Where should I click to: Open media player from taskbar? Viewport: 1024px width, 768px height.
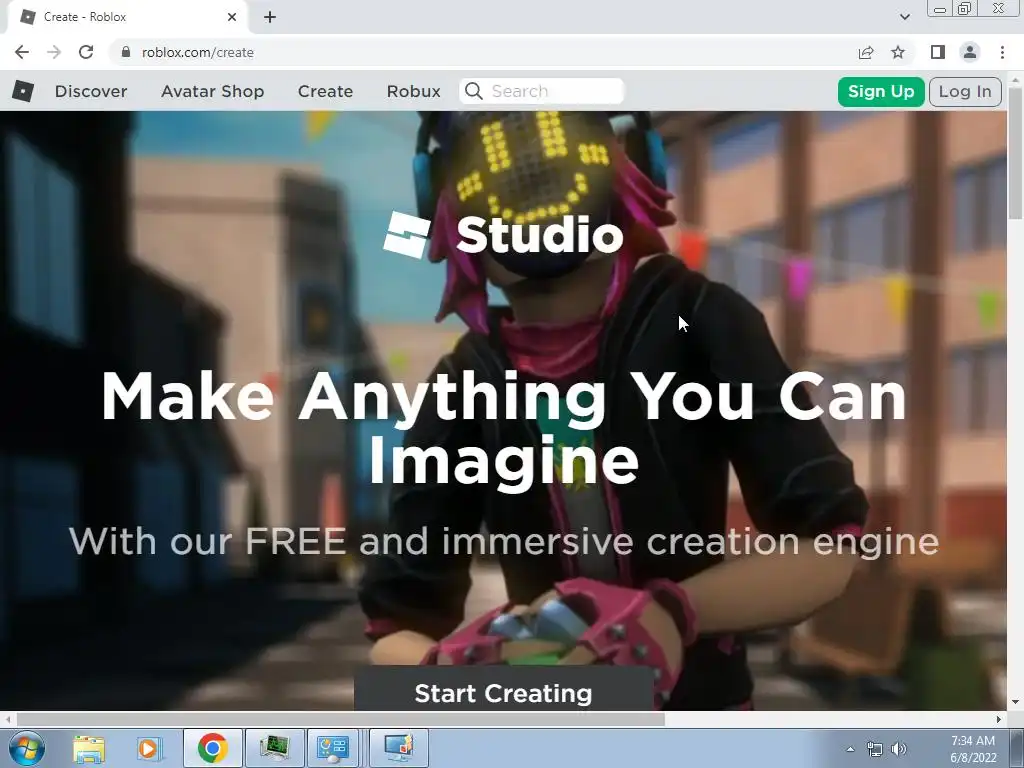(x=149, y=748)
